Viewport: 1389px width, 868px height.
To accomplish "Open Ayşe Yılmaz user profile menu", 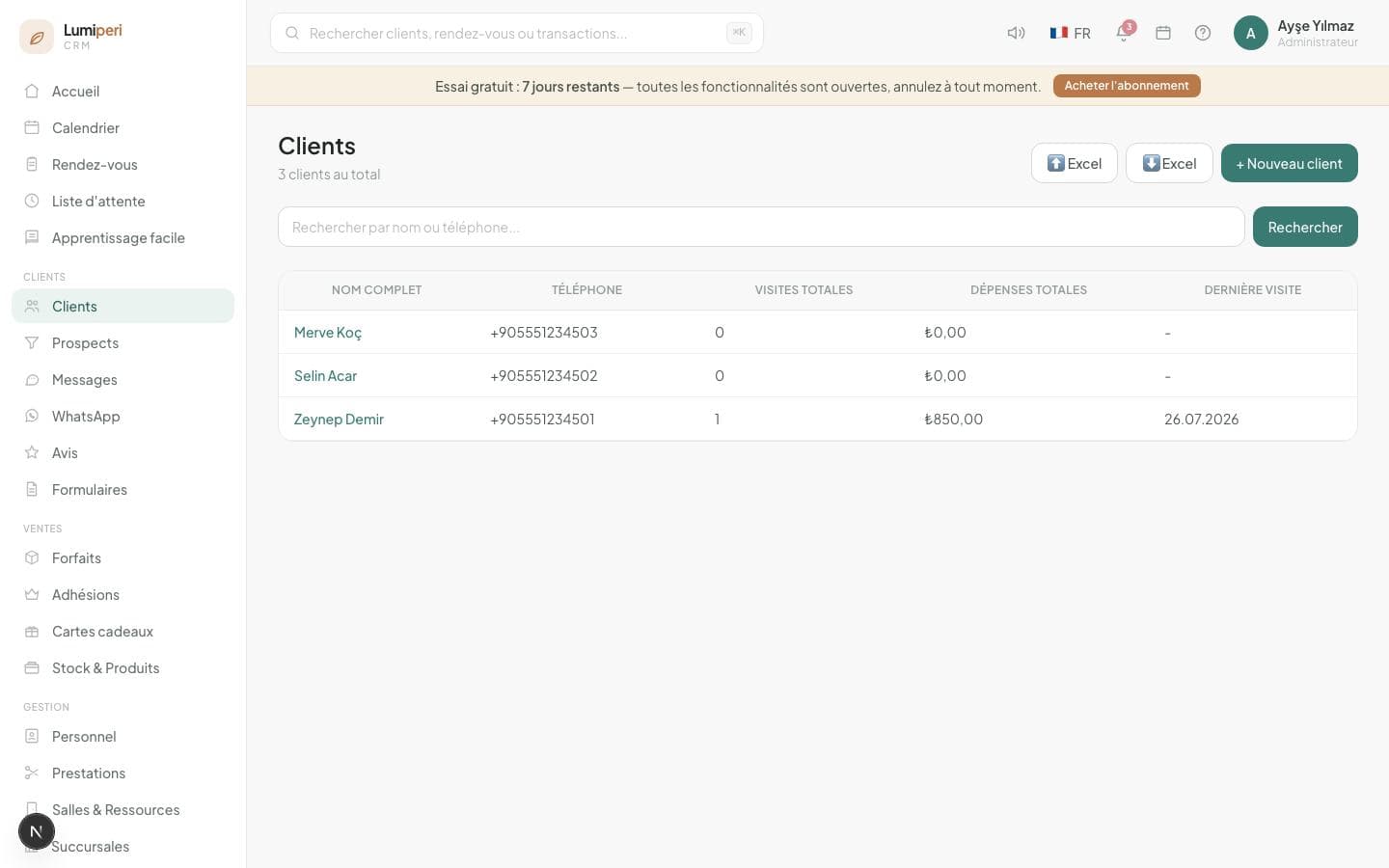I will click(x=1296, y=33).
